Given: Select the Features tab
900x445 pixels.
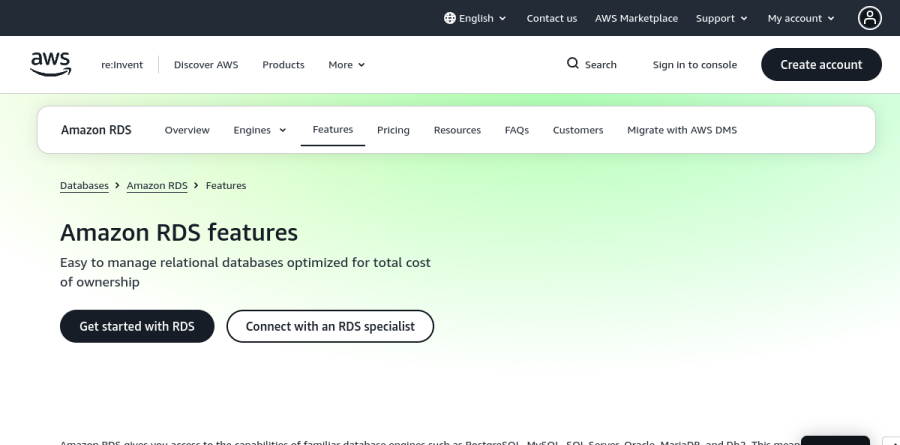Looking at the screenshot, I should tap(333, 130).
